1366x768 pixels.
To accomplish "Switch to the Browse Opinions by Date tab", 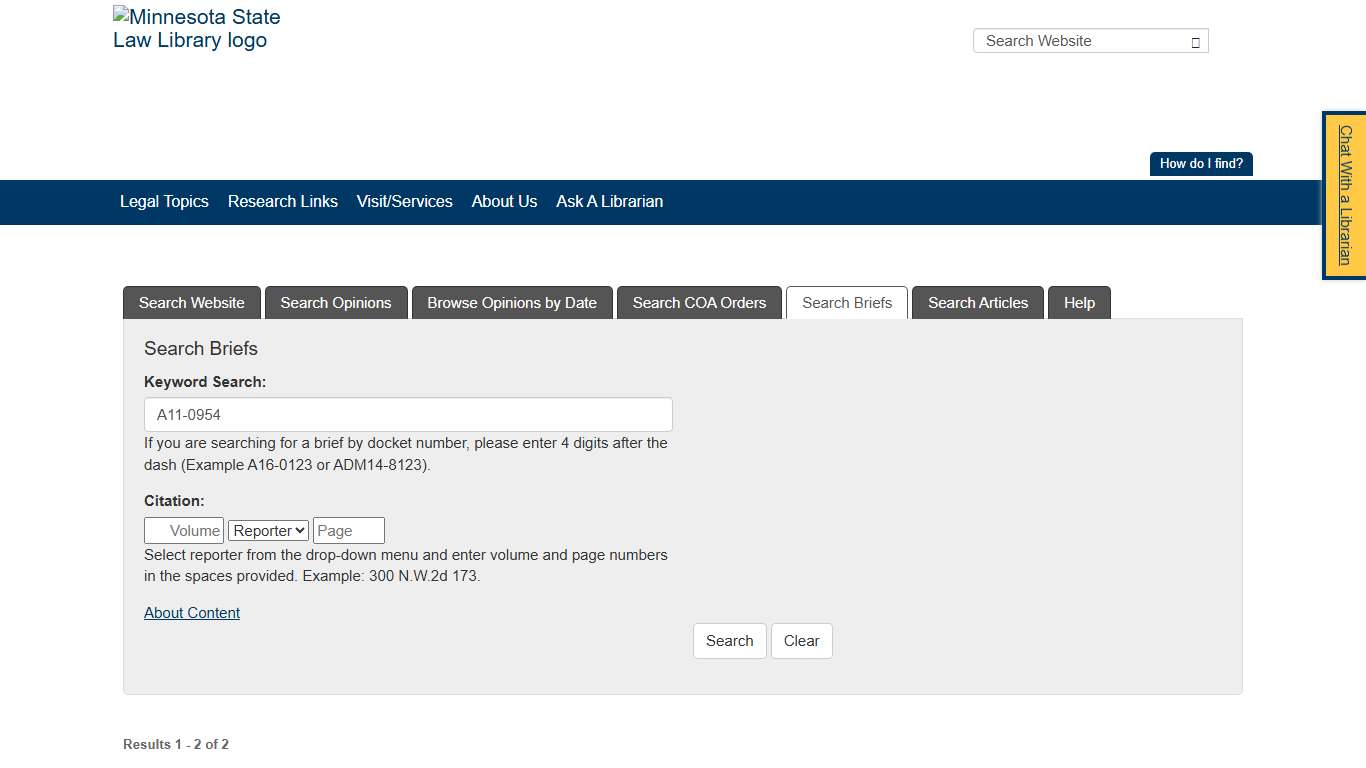I will pos(512,303).
